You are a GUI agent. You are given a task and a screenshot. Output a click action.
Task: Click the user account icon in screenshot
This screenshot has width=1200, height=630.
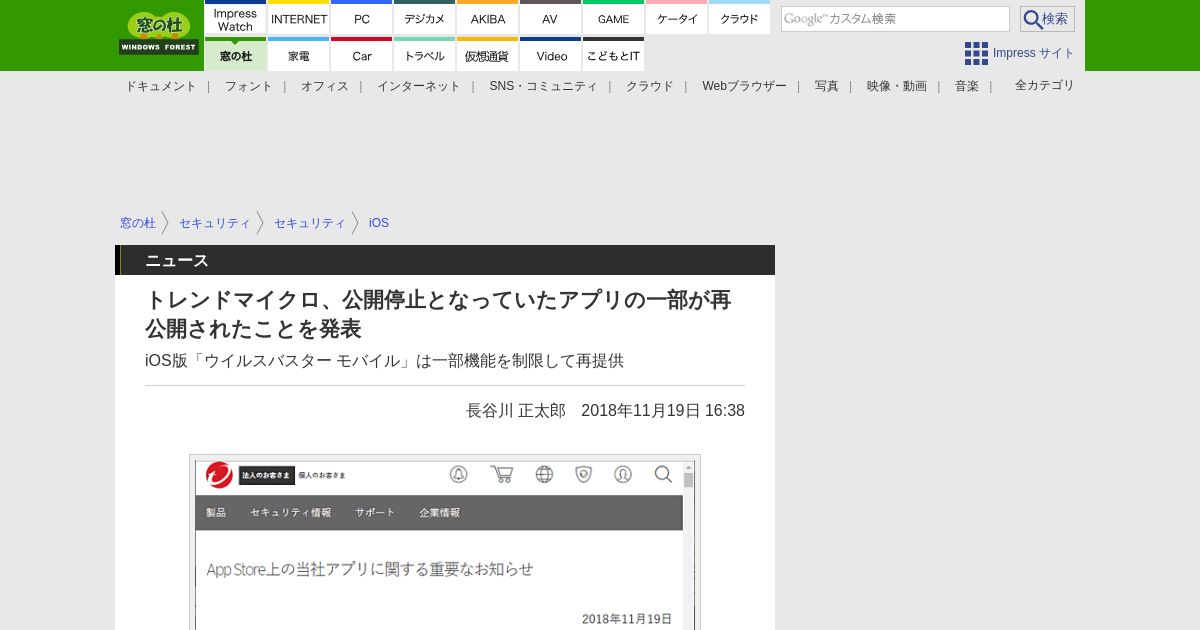(x=623, y=474)
